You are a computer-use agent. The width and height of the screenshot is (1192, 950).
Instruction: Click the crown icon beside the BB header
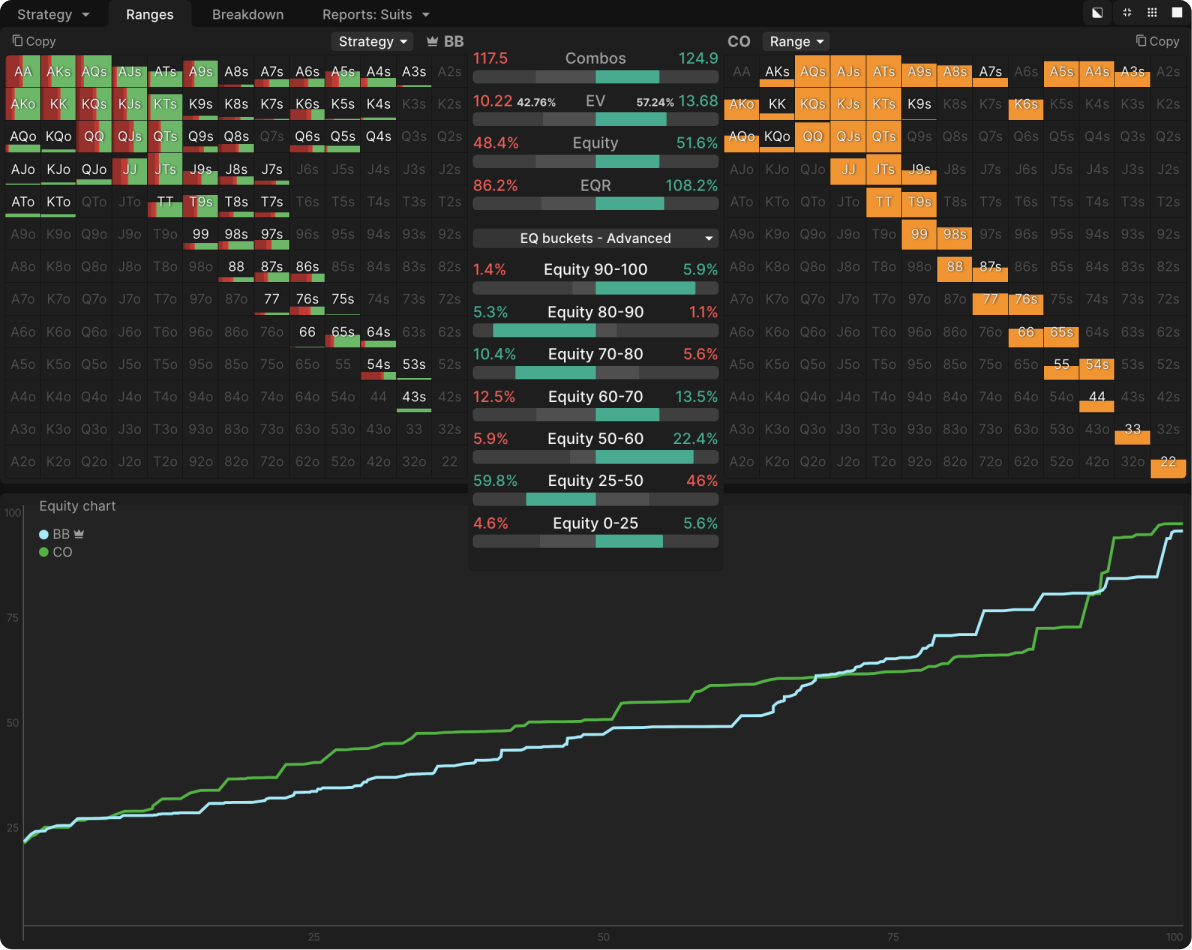(x=432, y=41)
